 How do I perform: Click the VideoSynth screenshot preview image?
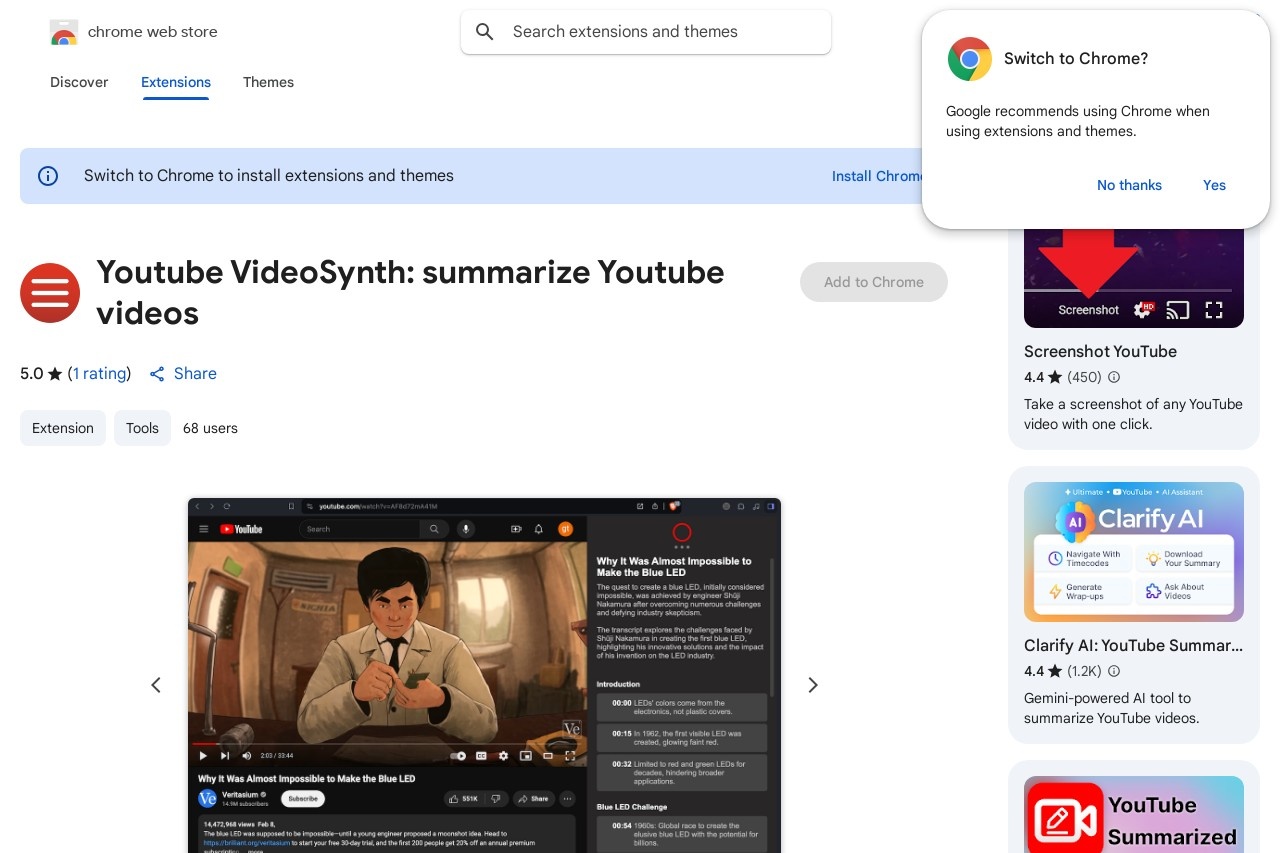click(484, 675)
